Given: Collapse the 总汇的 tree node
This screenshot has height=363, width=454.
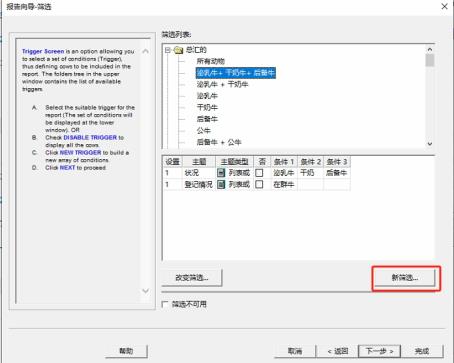Looking at the screenshot, I should coord(167,50).
